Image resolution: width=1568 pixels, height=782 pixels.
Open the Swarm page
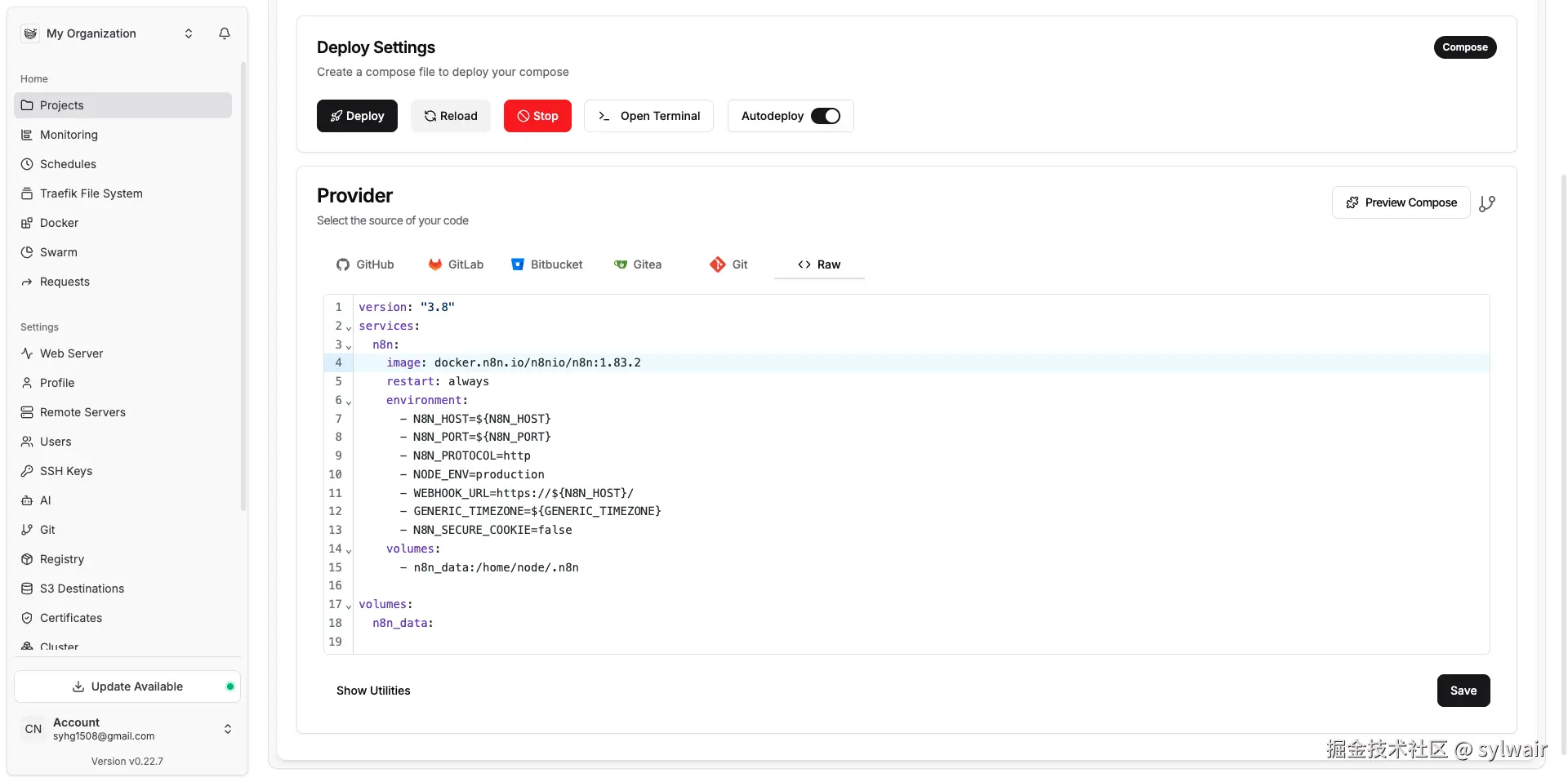point(122,252)
